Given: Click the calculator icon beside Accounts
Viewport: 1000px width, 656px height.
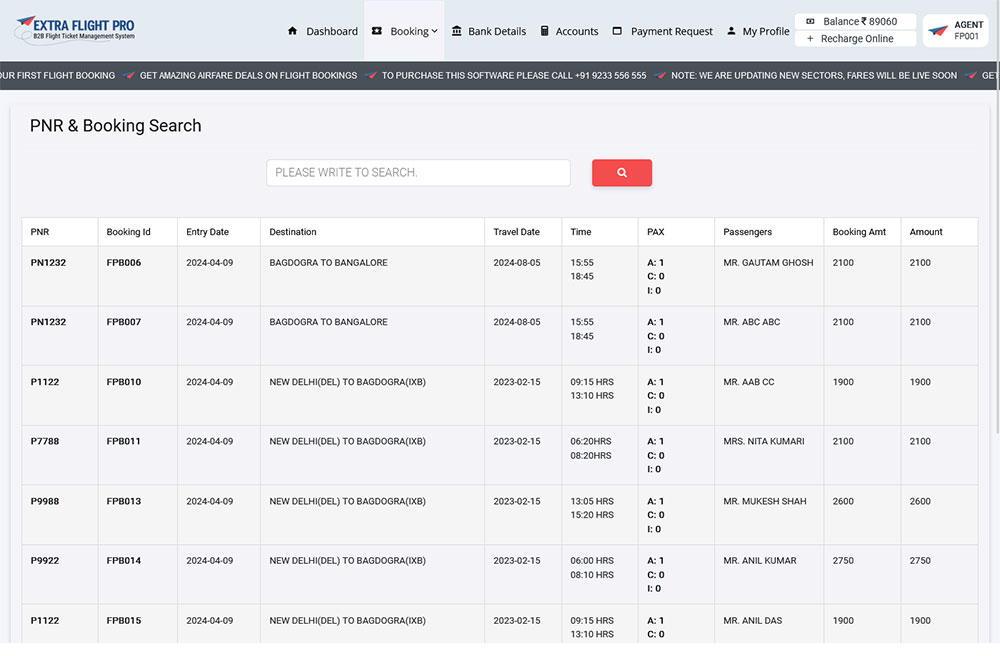Looking at the screenshot, I should tap(545, 31).
